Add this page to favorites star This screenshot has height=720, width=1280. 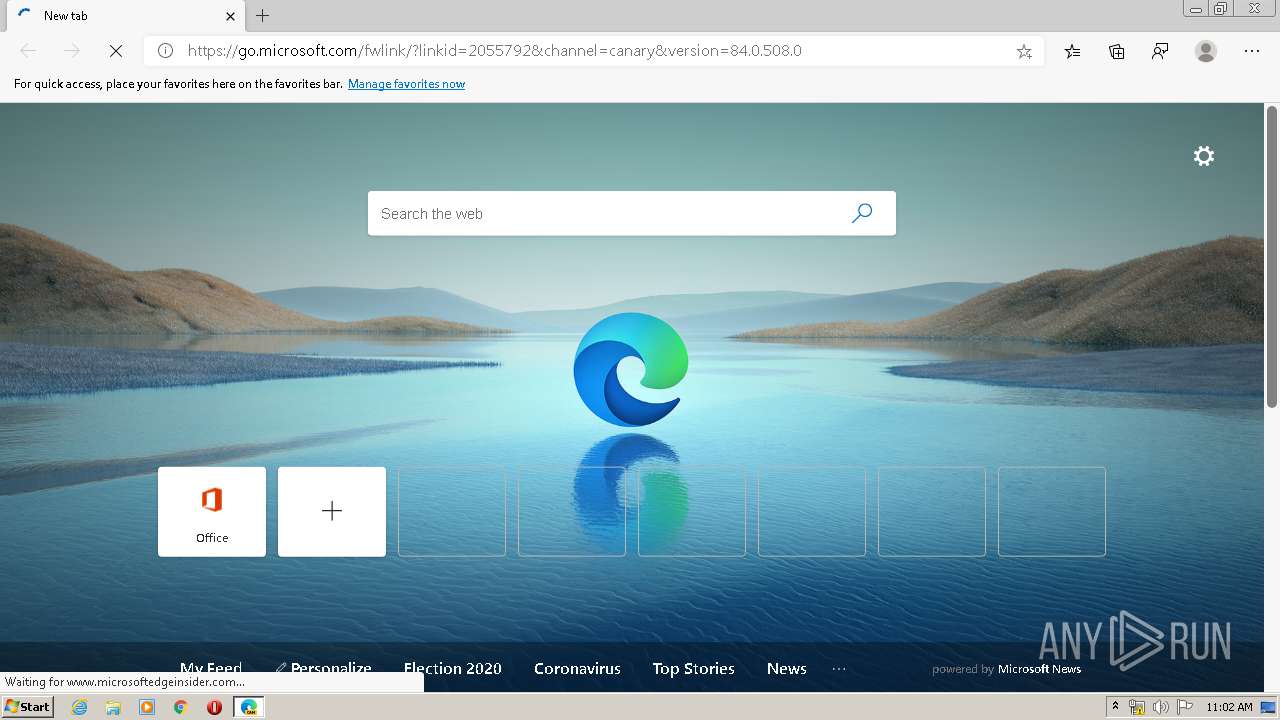tap(1024, 51)
